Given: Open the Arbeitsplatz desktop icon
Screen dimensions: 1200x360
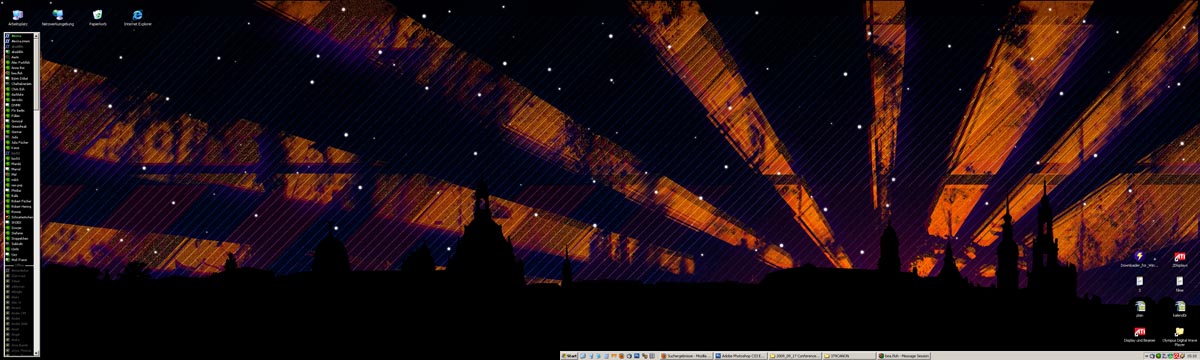Looking at the screenshot, I should [17, 16].
